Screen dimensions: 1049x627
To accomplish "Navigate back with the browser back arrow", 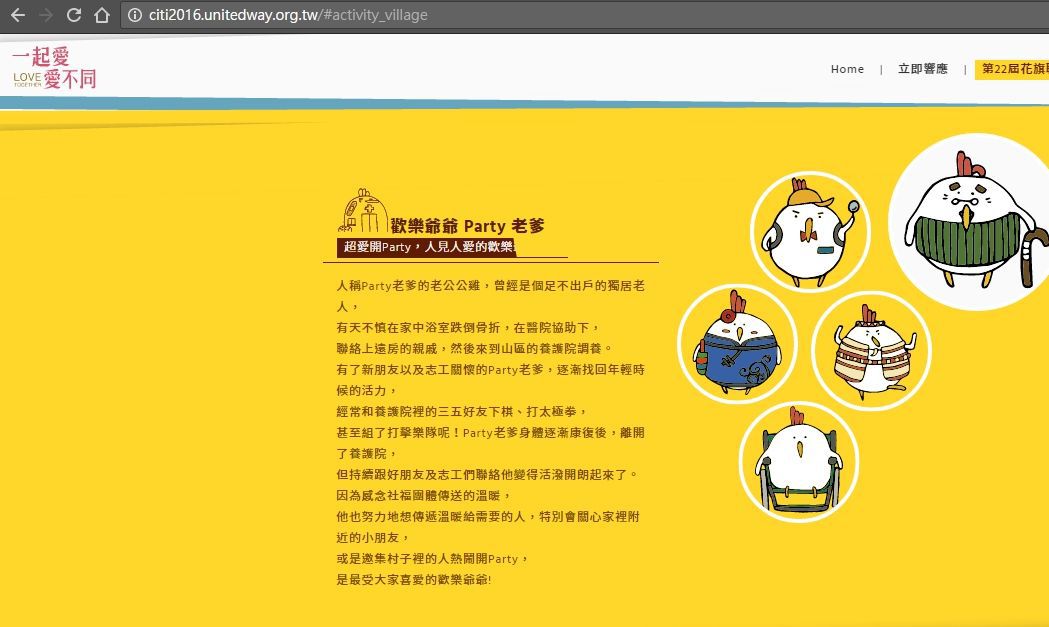I will coord(18,15).
